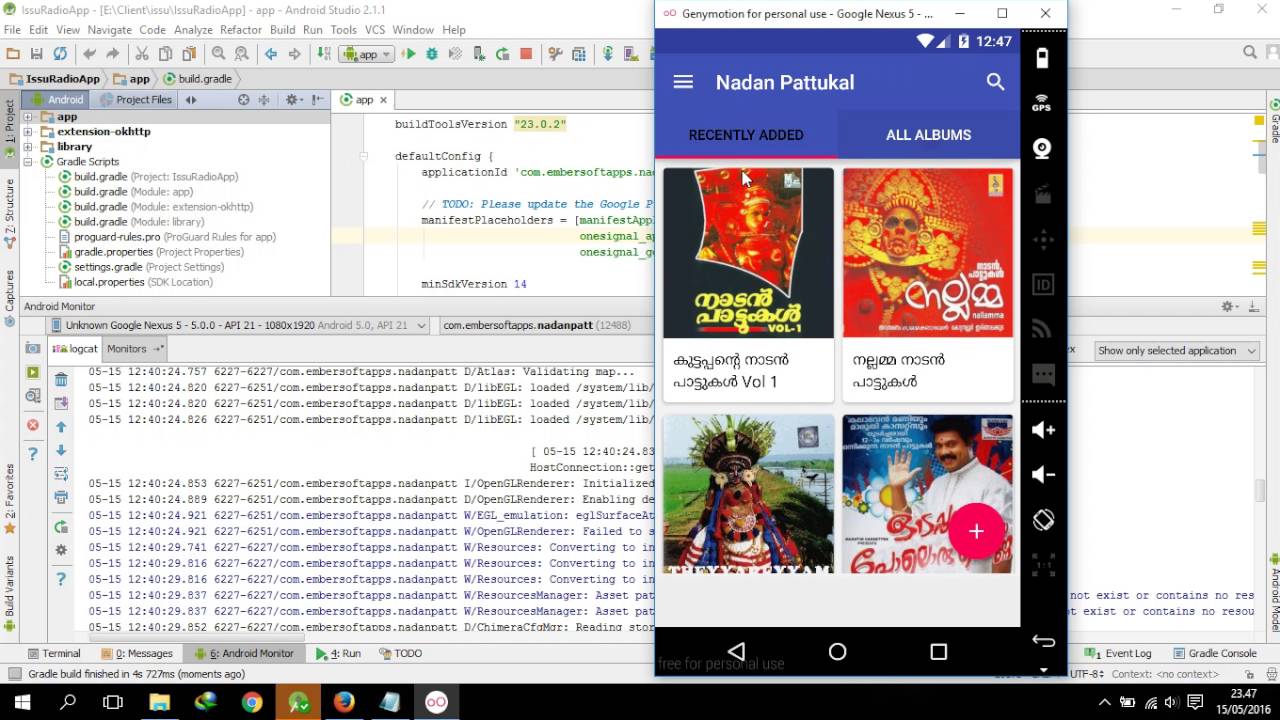Screen dimensions: 1280x720
Task: Open the Build menu
Action: pos(283,30)
